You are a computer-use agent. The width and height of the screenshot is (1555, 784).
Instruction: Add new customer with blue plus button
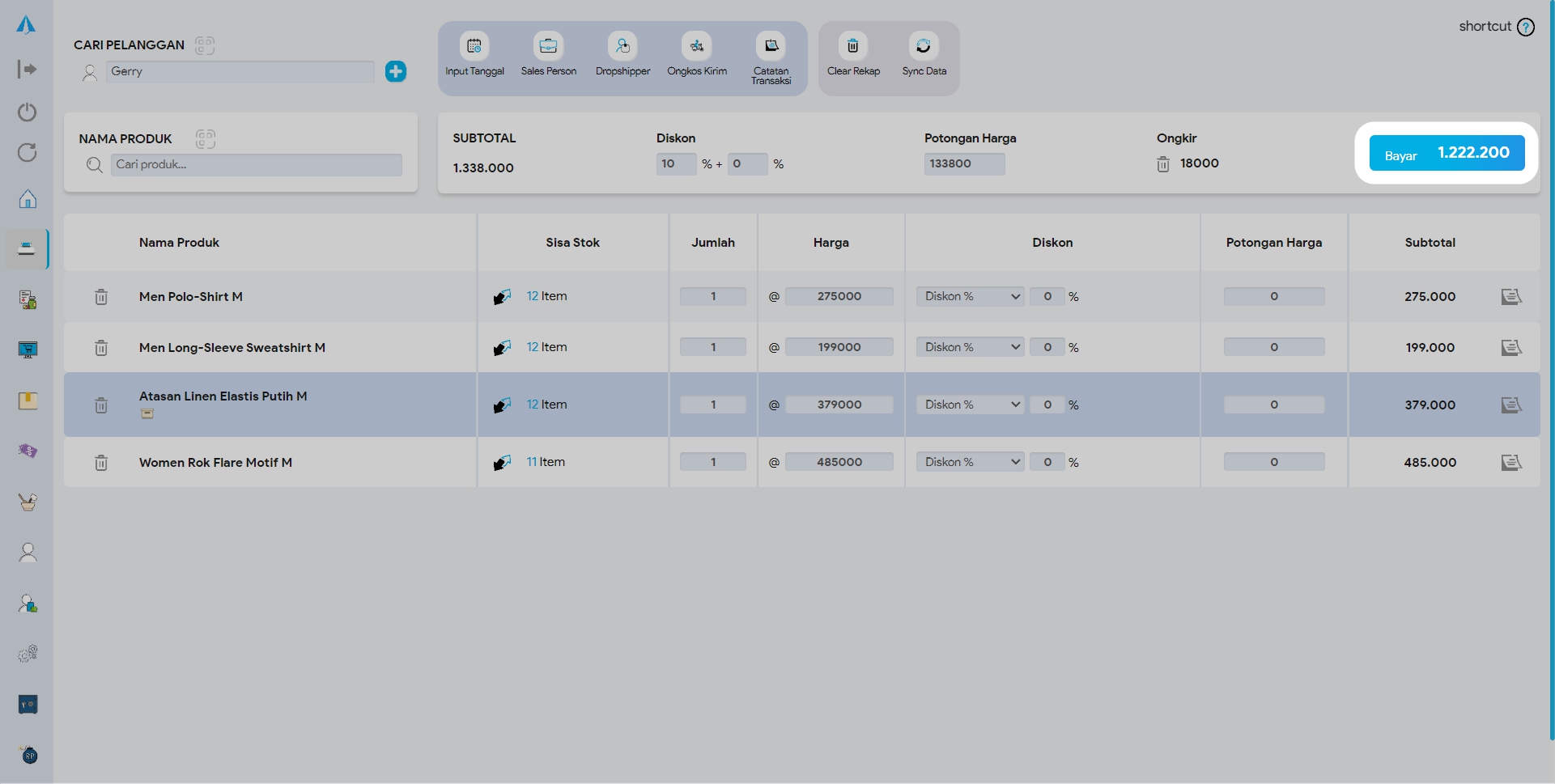[x=396, y=71]
